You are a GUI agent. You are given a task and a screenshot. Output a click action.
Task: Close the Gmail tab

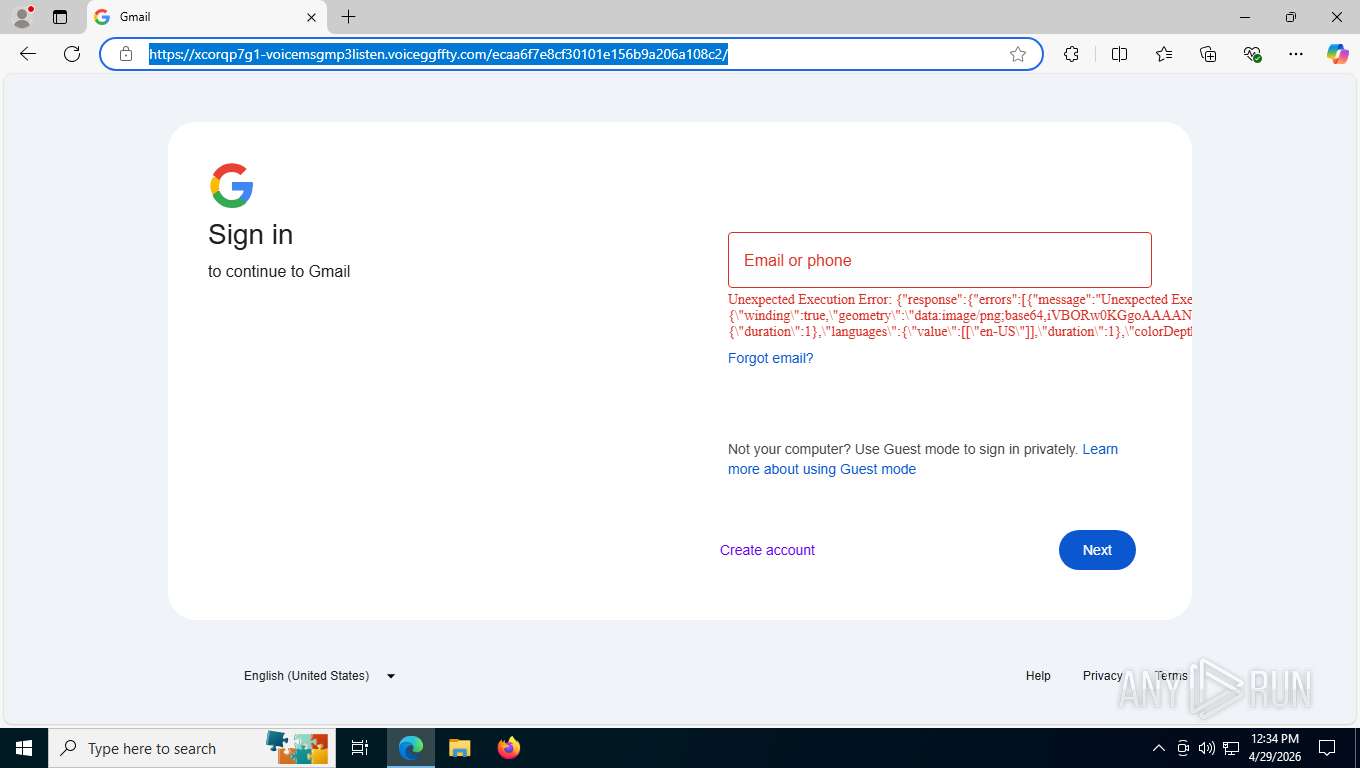click(311, 17)
